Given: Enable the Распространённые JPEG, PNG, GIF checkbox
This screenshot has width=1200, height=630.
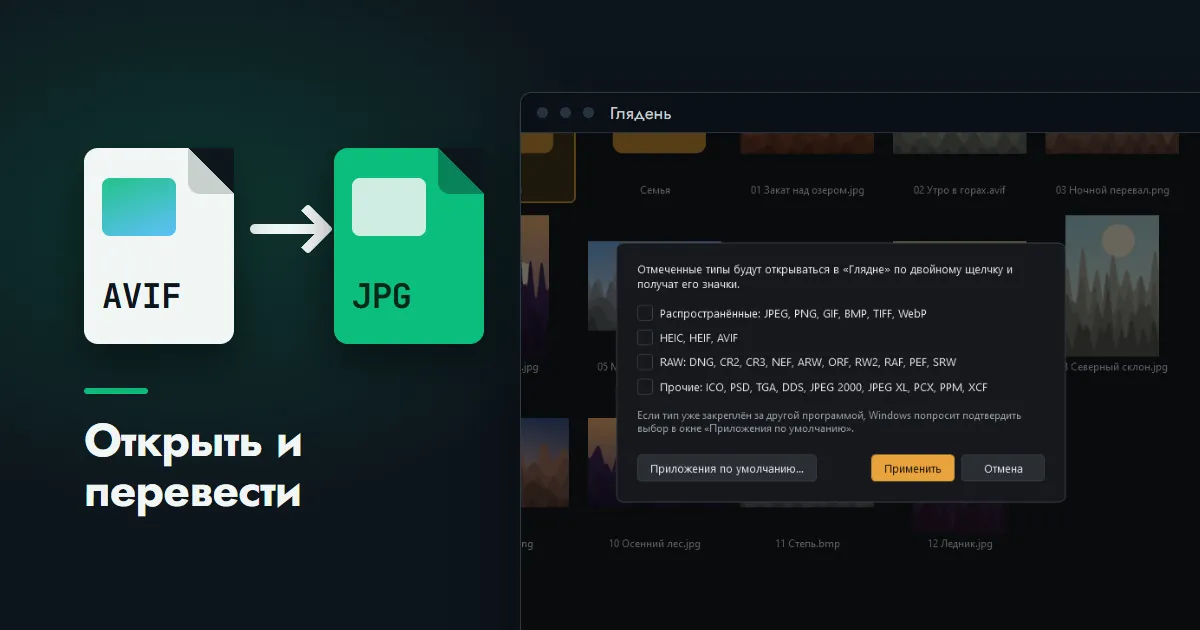Looking at the screenshot, I should point(645,314).
